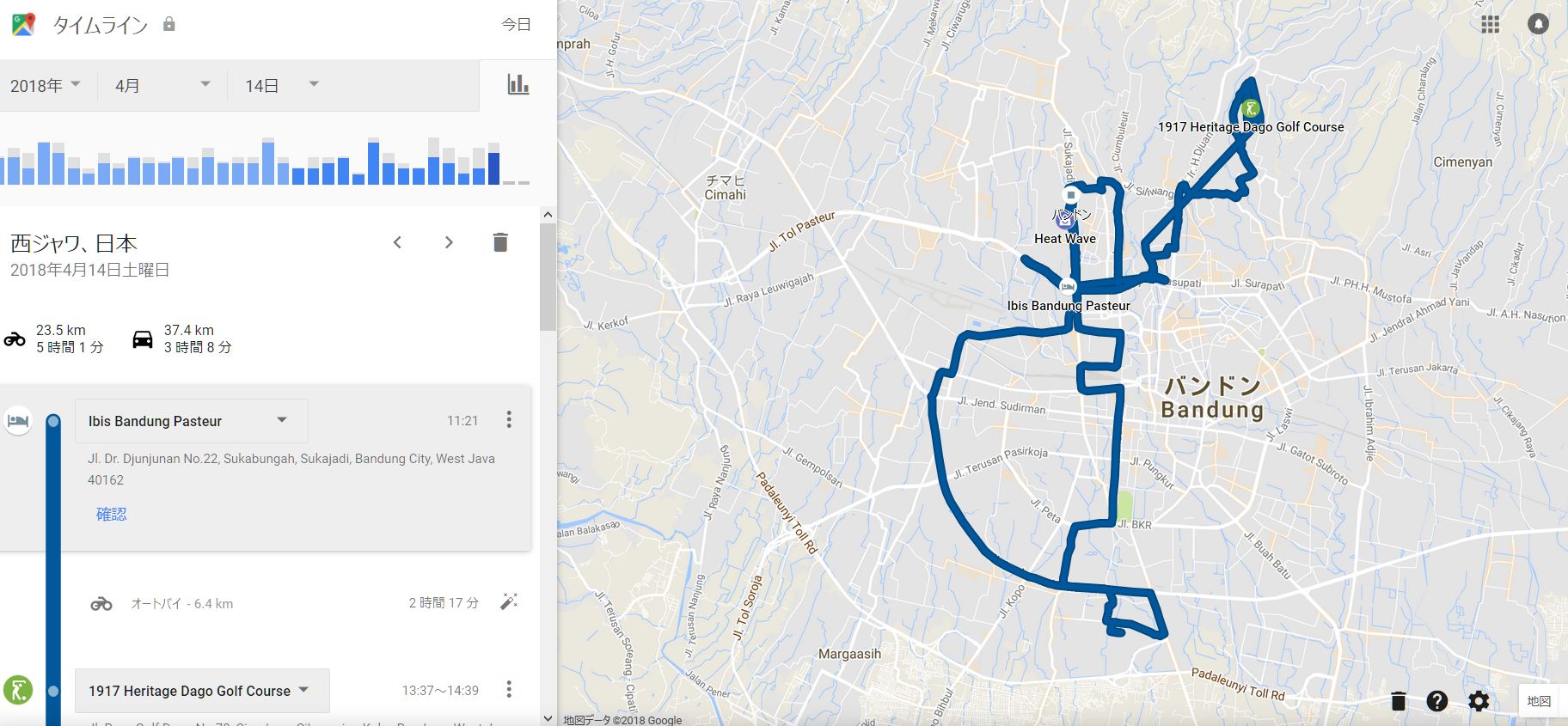Switch map type with the 地図 button
1568x726 pixels.
[1539, 701]
